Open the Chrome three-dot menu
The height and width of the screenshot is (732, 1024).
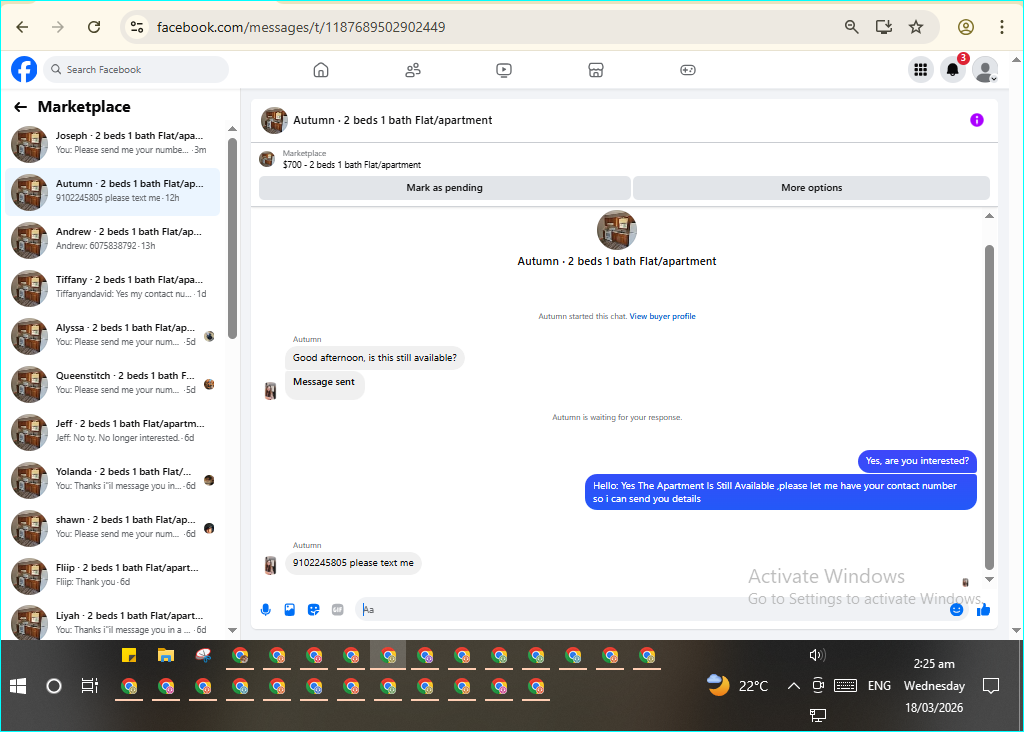tap(1001, 27)
